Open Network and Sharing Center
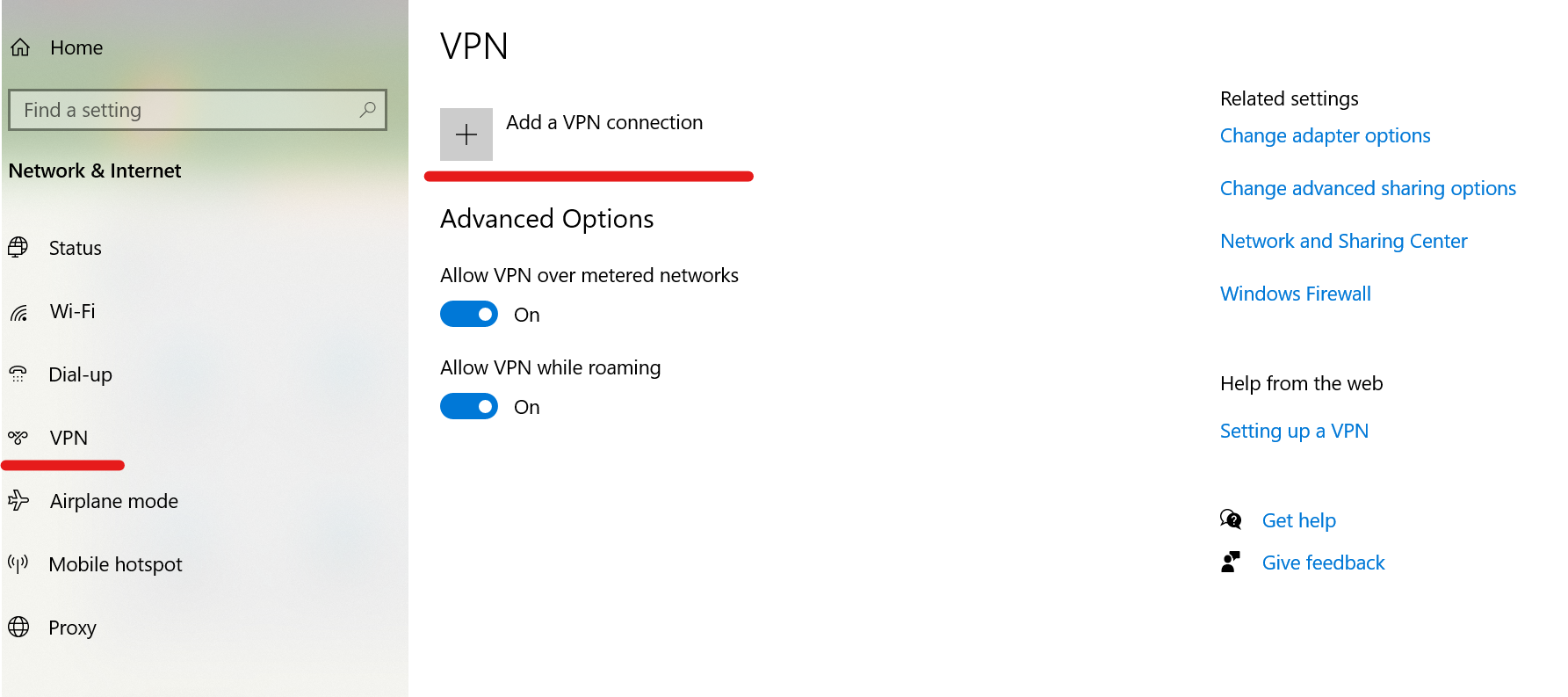The image size is (1568, 697). coord(1343,241)
